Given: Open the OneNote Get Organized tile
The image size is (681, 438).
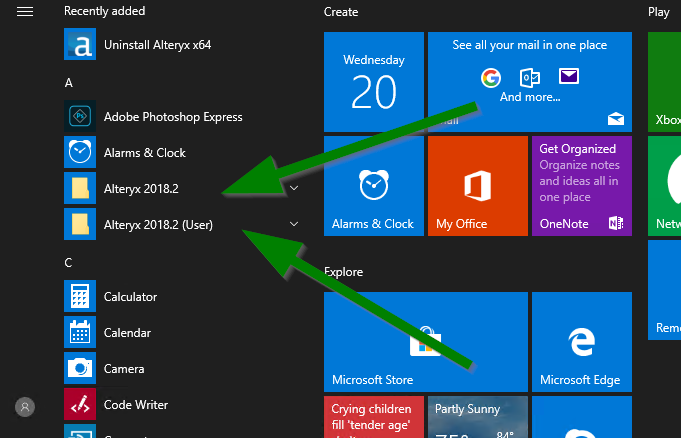Looking at the screenshot, I should [582, 186].
